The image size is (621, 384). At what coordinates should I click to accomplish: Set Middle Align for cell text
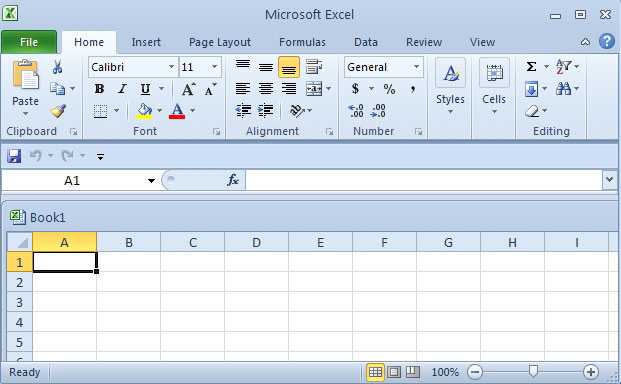[x=266, y=67]
